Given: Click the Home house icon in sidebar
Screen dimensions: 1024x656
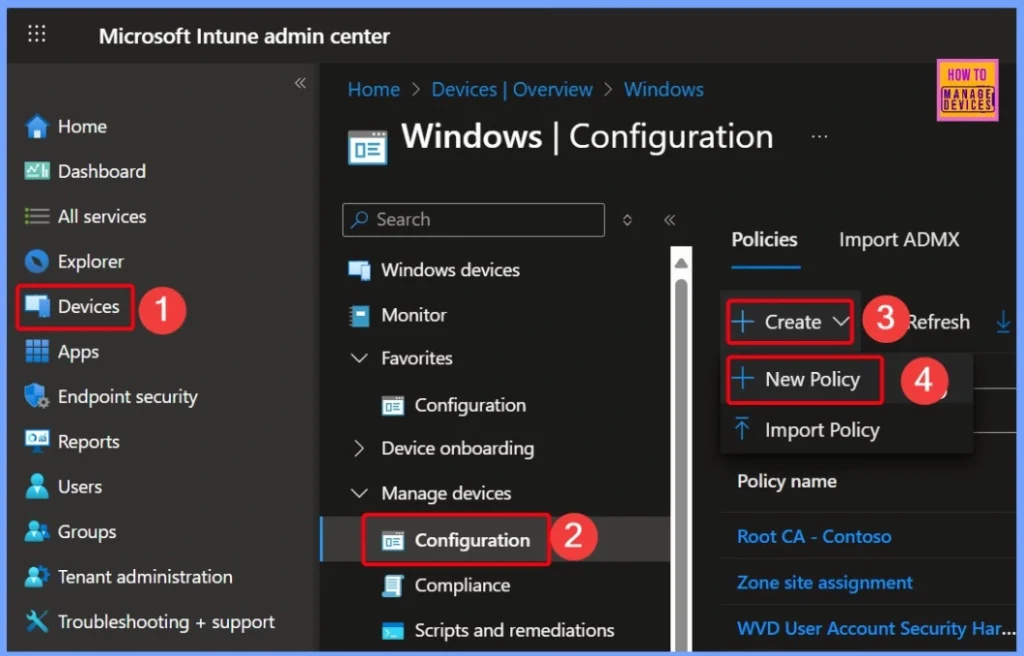Looking at the screenshot, I should pos(37,126).
